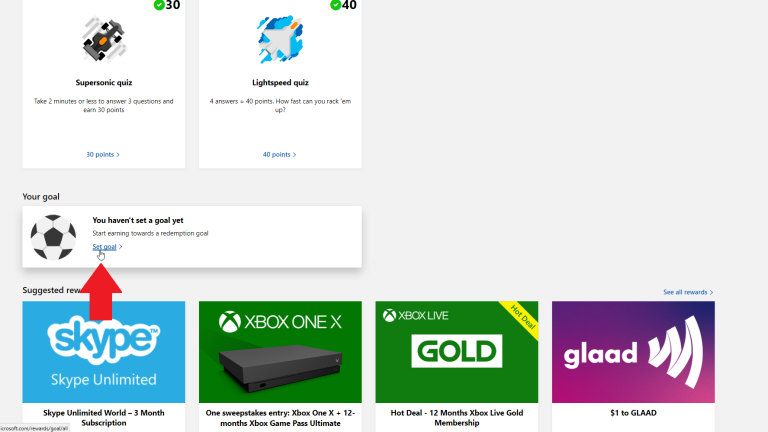
Task: Click 'Take 2 minutes or less' quiz description
Action: [104, 105]
